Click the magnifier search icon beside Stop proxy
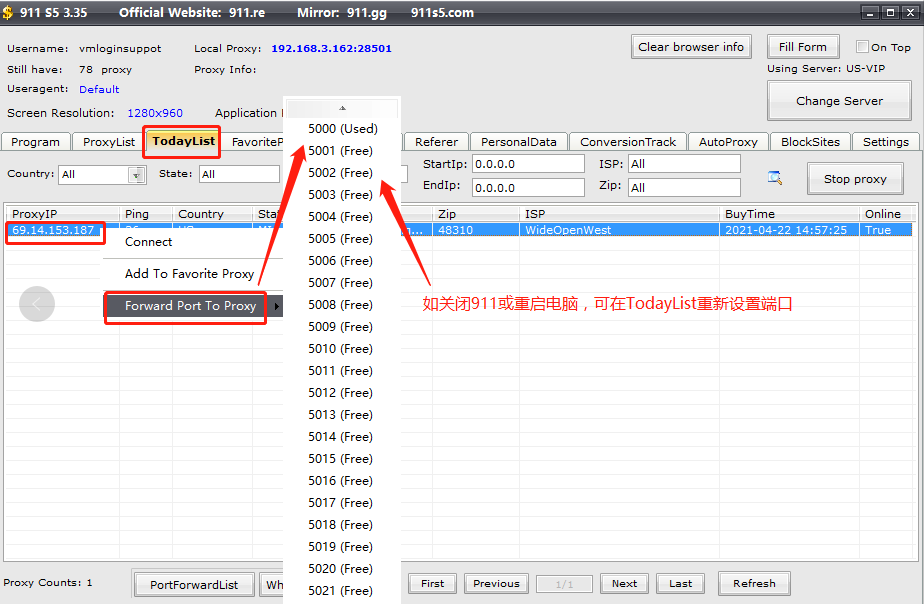 pyautogui.click(x=775, y=178)
